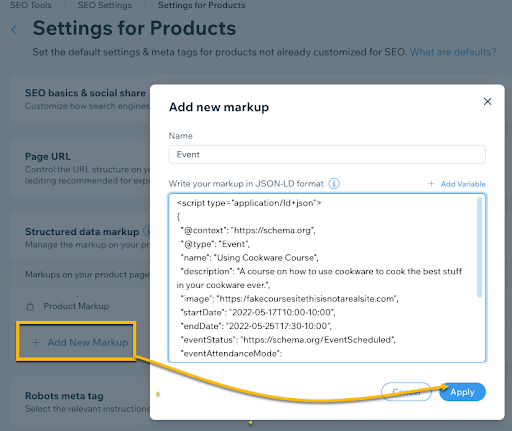Click the "@type": "Event" line
512x431 pixels.
(215, 244)
